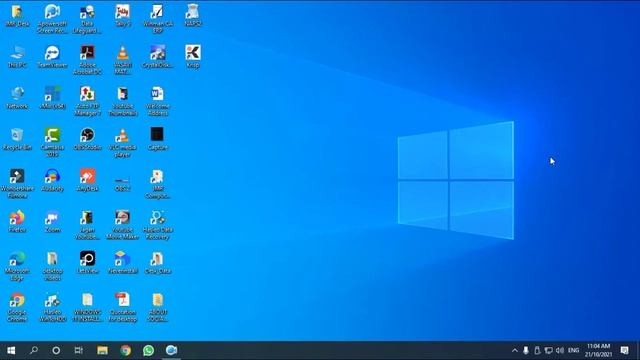Select the WINDOWS 11 INSTALL file
The width and height of the screenshot is (640, 360).
[87, 307]
